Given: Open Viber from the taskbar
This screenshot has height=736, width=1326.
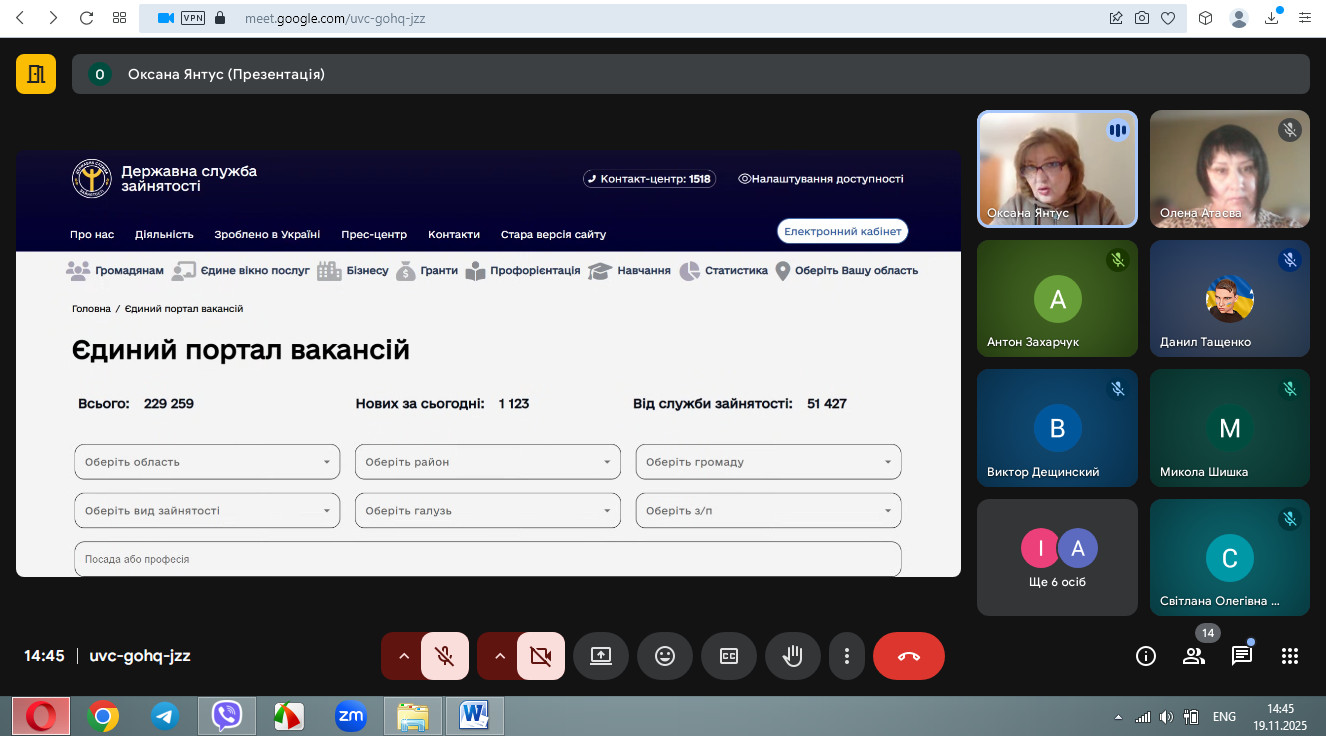Looking at the screenshot, I should click(227, 716).
